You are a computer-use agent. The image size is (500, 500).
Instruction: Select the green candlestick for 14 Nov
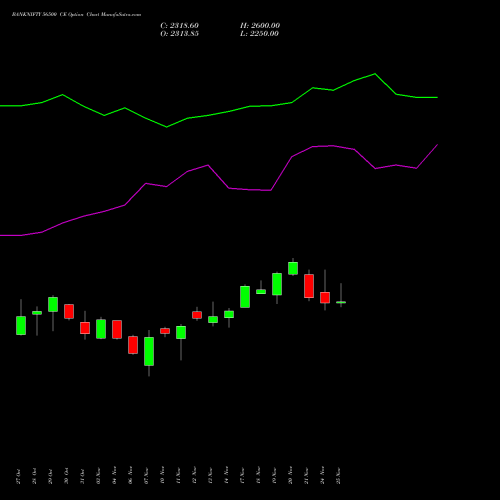click(229, 314)
